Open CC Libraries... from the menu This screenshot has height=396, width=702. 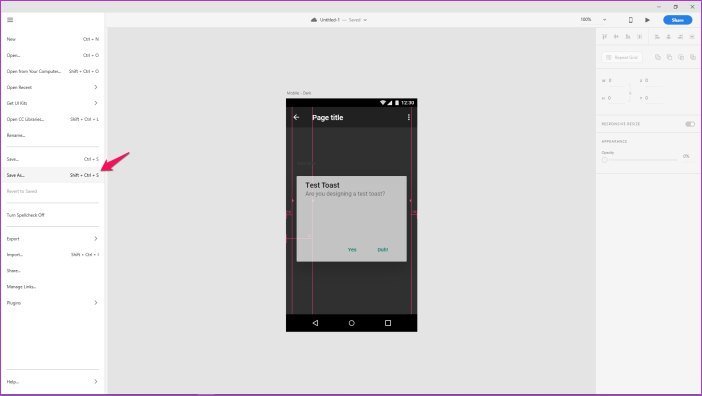[x=52, y=119]
